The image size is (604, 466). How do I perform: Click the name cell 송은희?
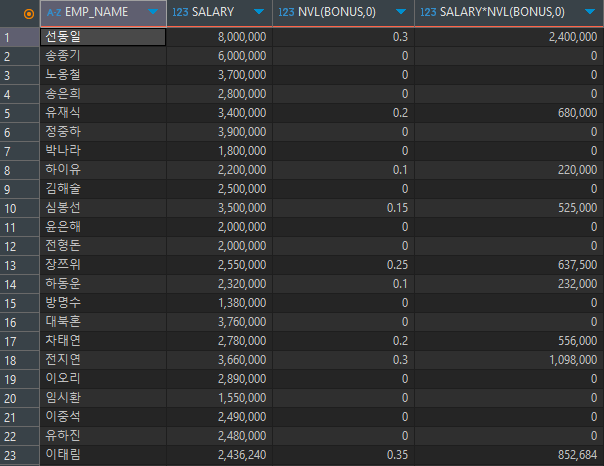[x=103, y=94]
